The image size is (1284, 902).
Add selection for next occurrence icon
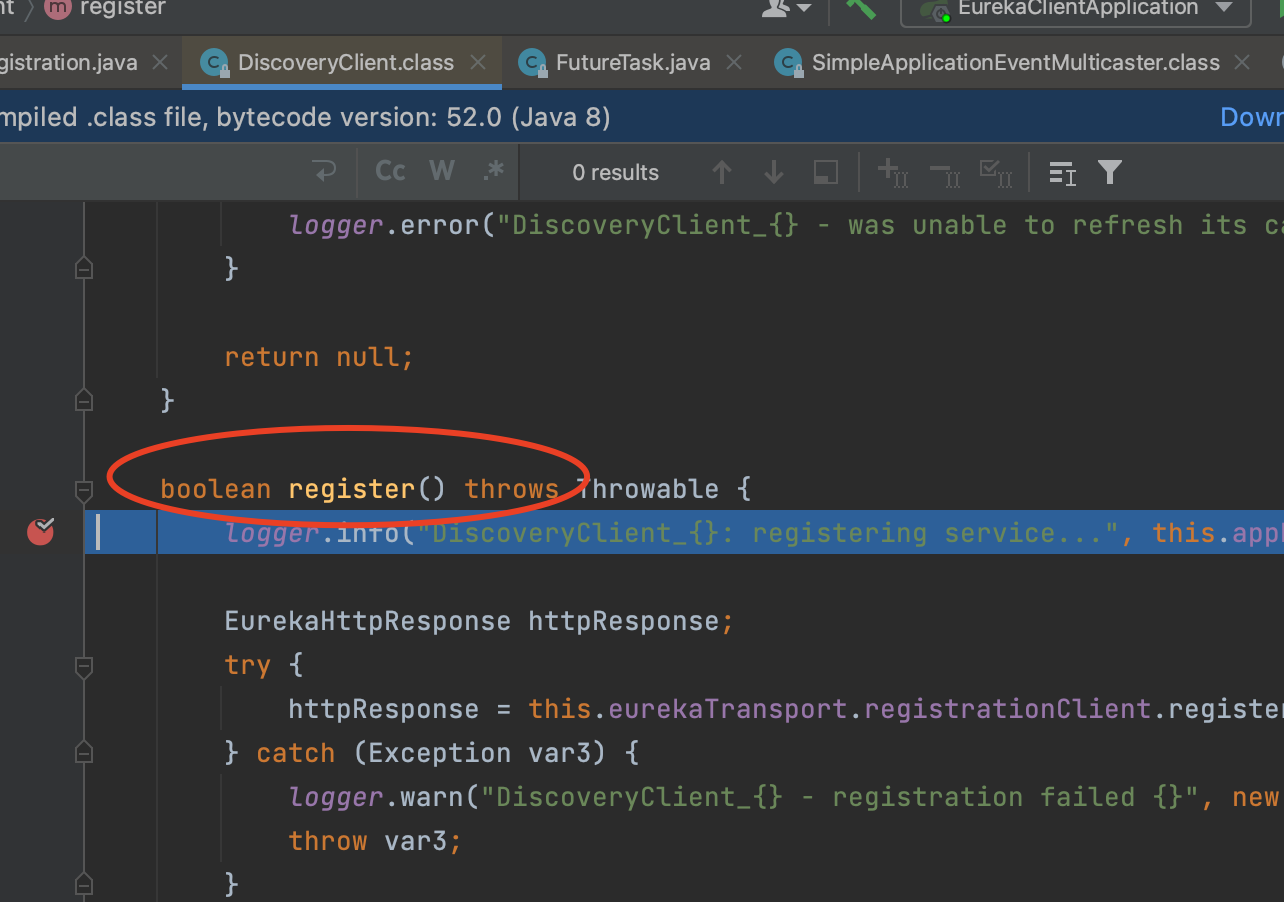tap(892, 173)
